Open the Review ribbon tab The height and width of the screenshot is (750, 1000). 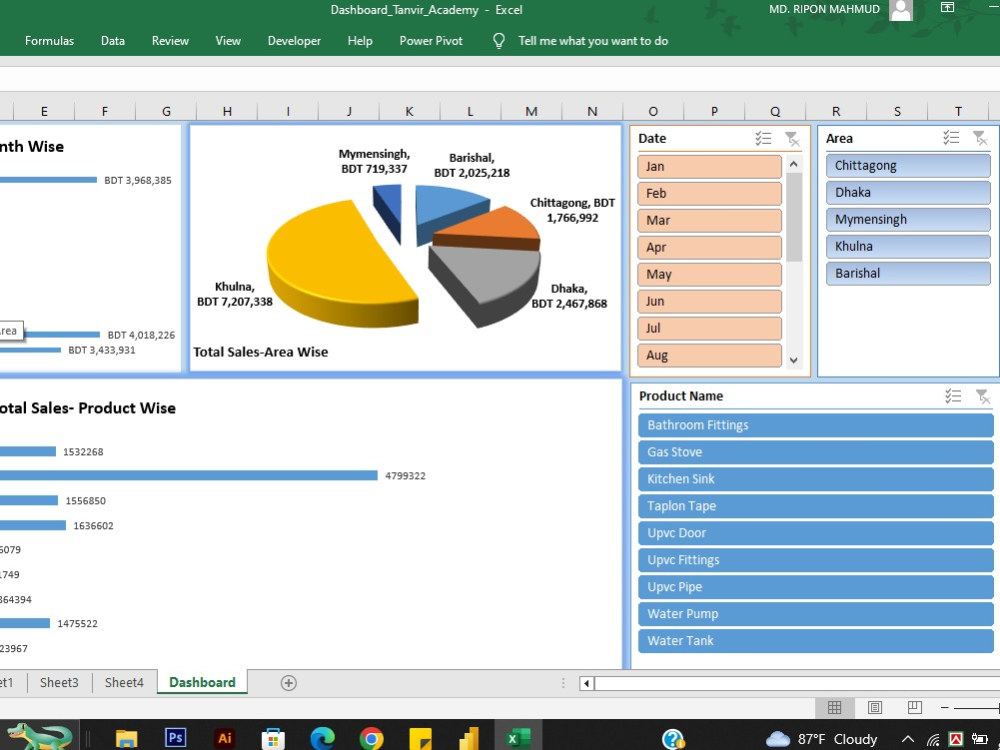click(170, 41)
